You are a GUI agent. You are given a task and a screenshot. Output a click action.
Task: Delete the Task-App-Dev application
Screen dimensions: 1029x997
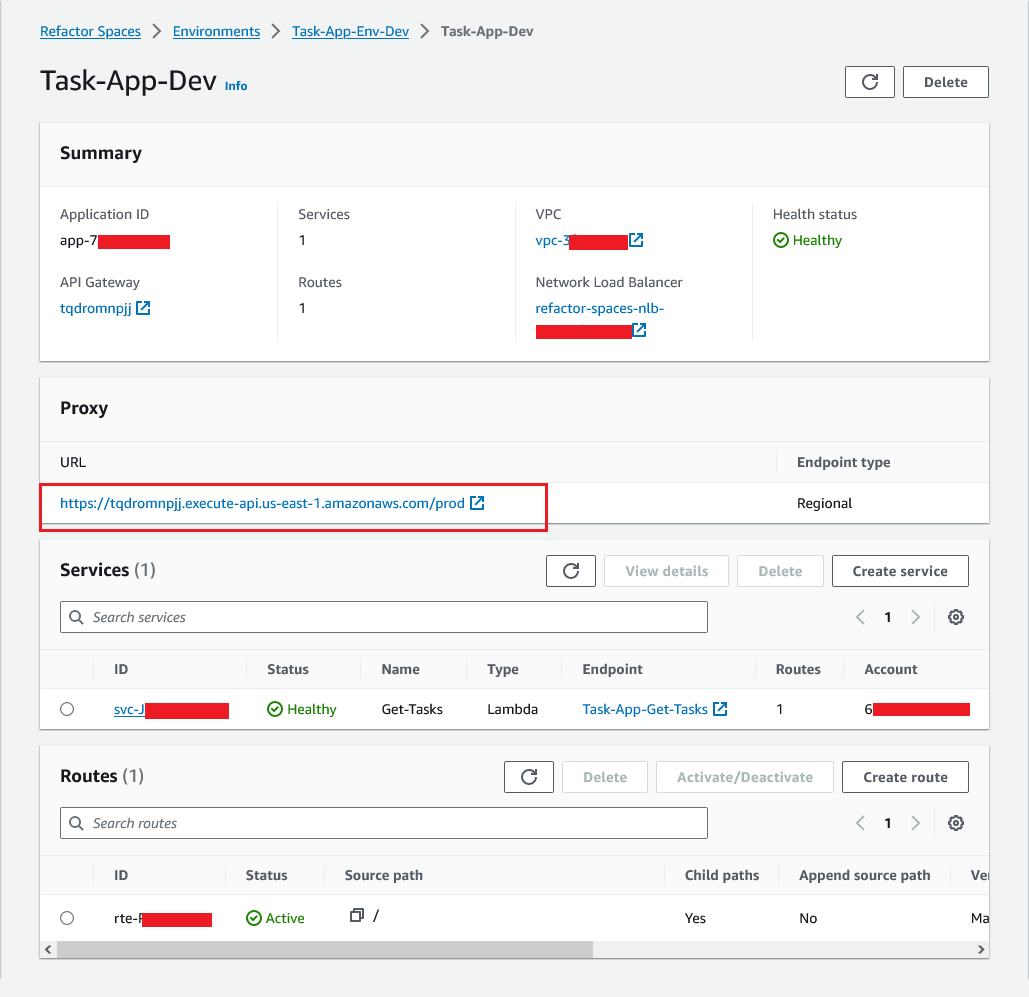946,82
